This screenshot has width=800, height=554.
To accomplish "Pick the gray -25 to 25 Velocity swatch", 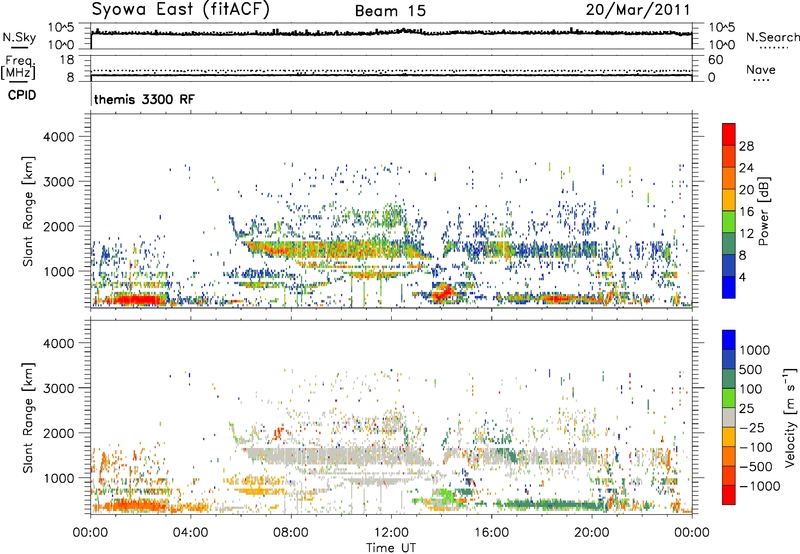I will 729,417.
